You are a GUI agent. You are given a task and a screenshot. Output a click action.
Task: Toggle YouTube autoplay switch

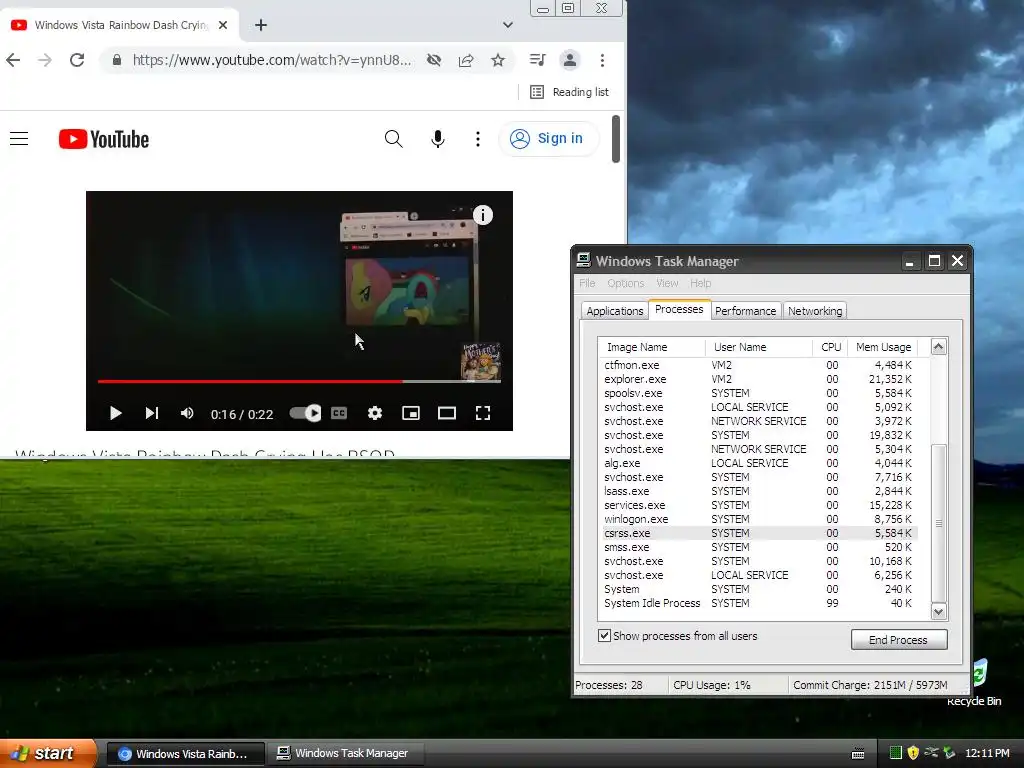tap(305, 413)
